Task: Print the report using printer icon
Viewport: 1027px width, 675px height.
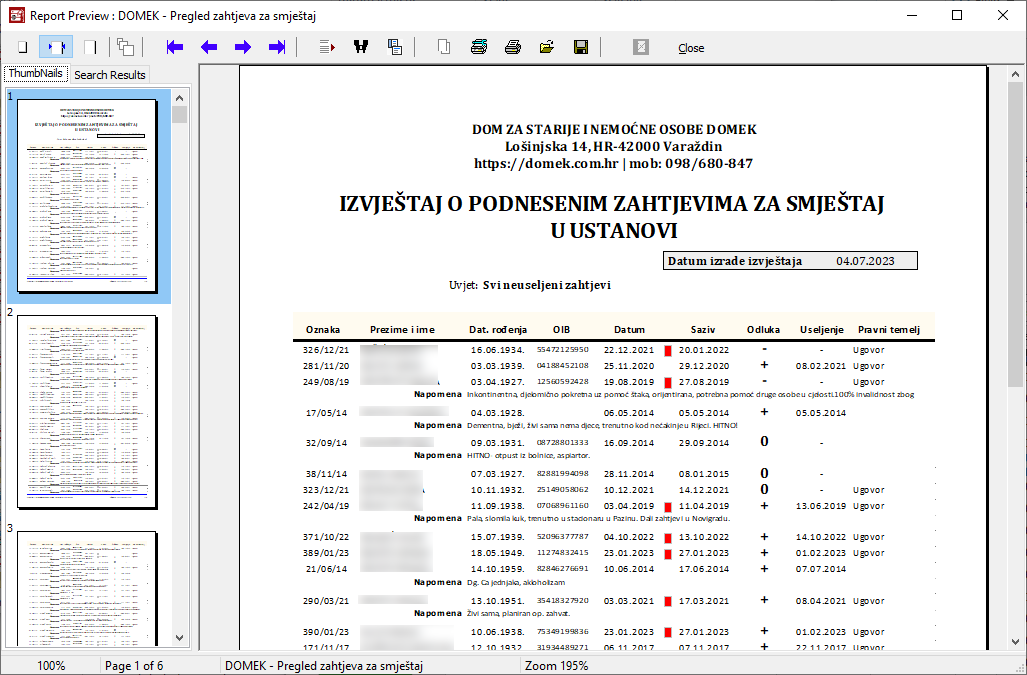Action: (513, 47)
